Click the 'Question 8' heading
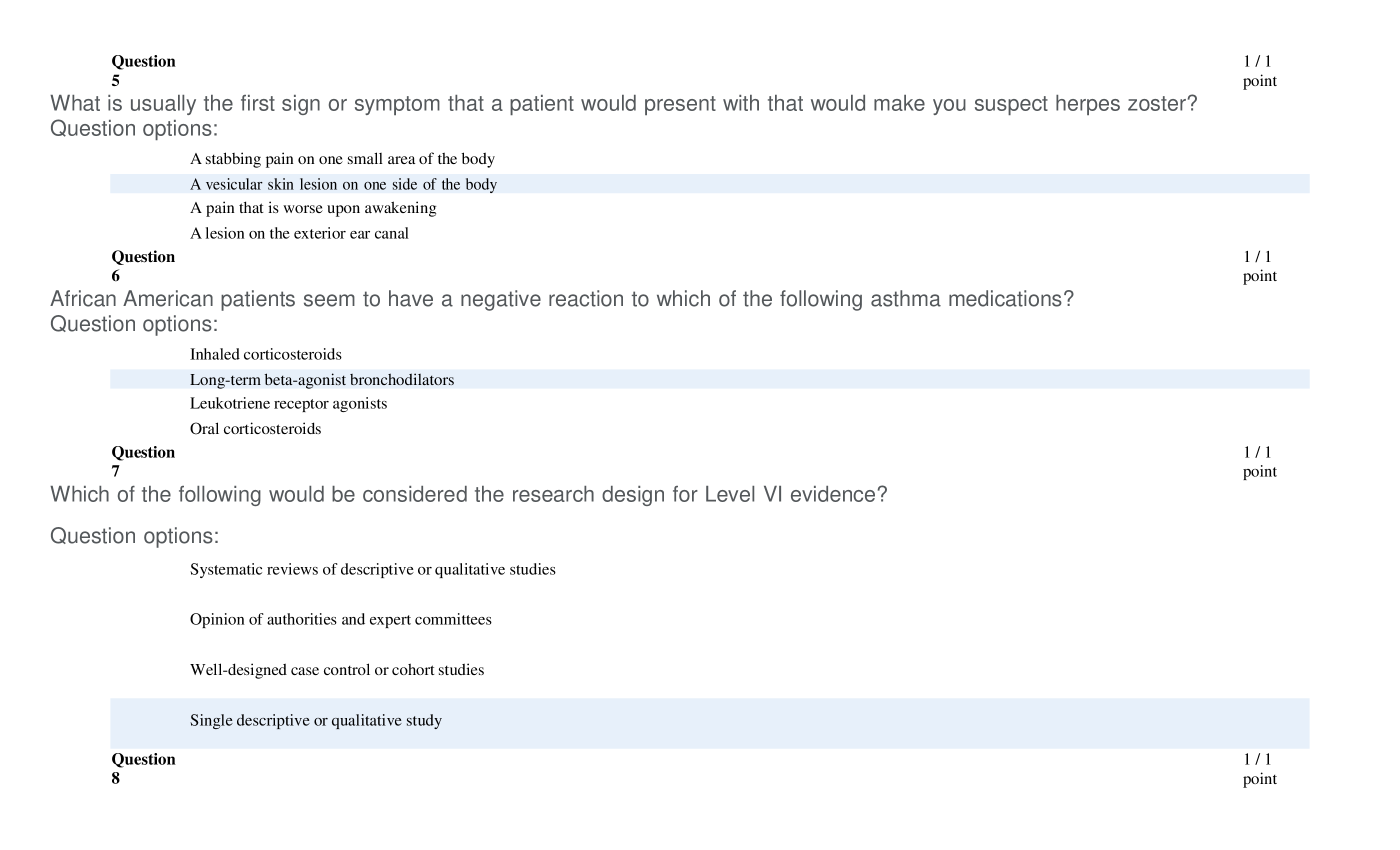1400x850 pixels. (x=143, y=768)
